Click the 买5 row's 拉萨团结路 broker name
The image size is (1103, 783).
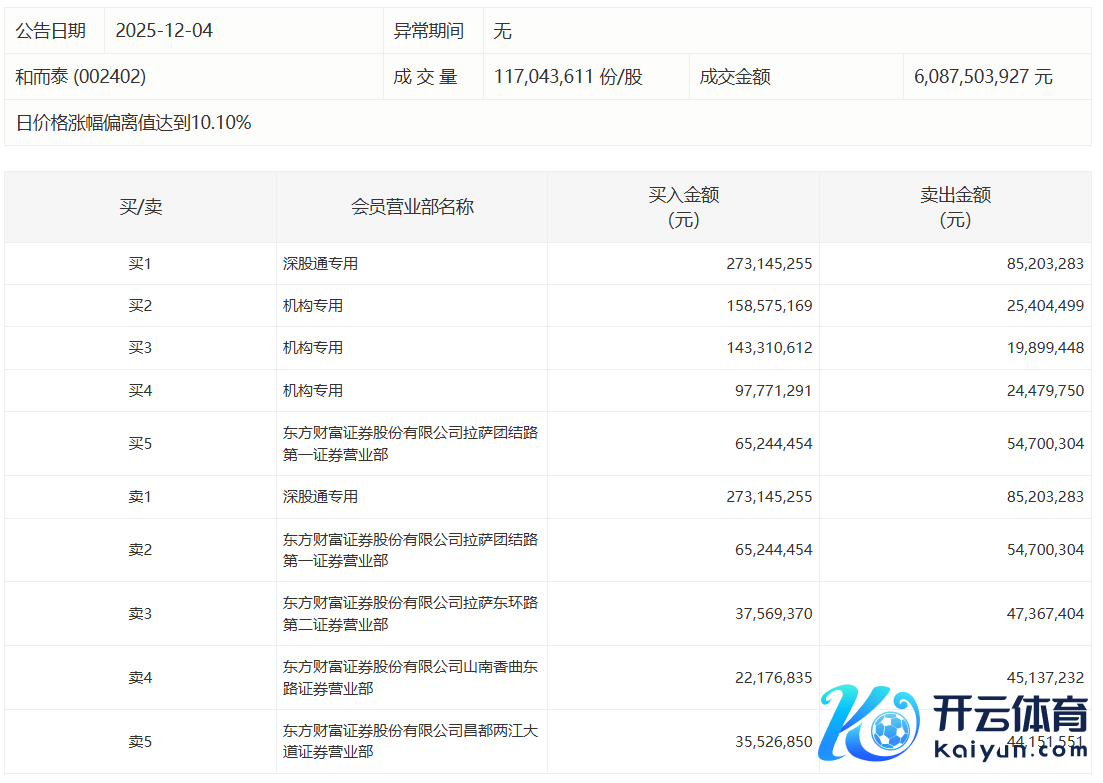tap(410, 443)
